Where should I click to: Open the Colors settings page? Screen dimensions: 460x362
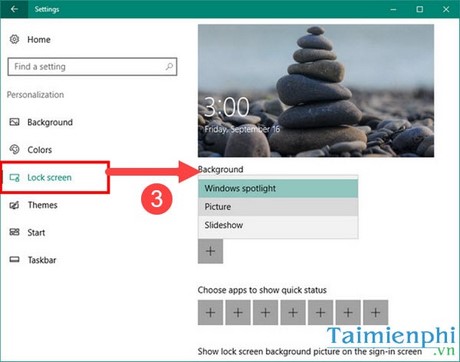pyautogui.click(x=40, y=150)
